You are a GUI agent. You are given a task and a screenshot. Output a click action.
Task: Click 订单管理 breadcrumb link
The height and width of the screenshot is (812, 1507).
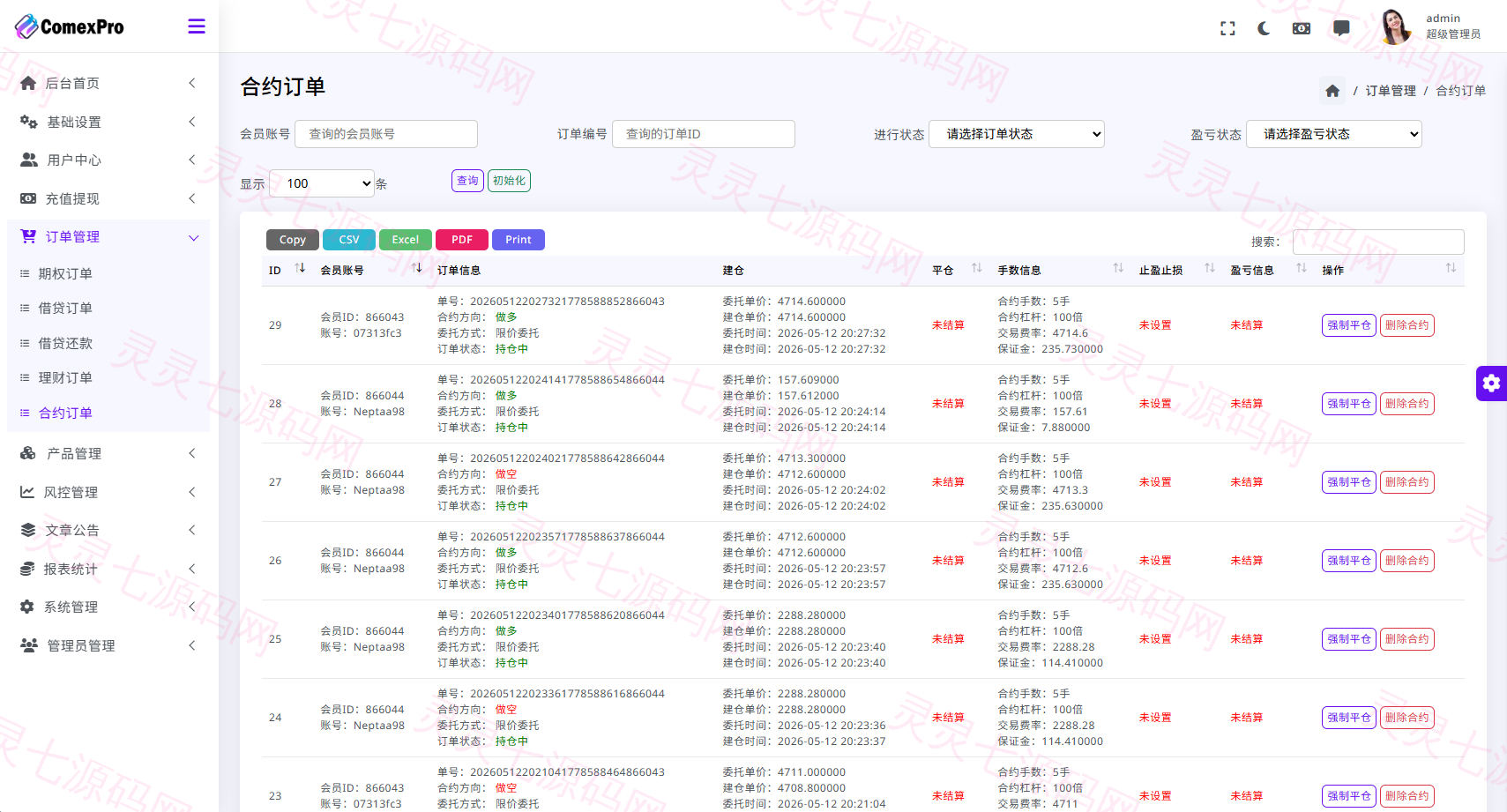1391,91
